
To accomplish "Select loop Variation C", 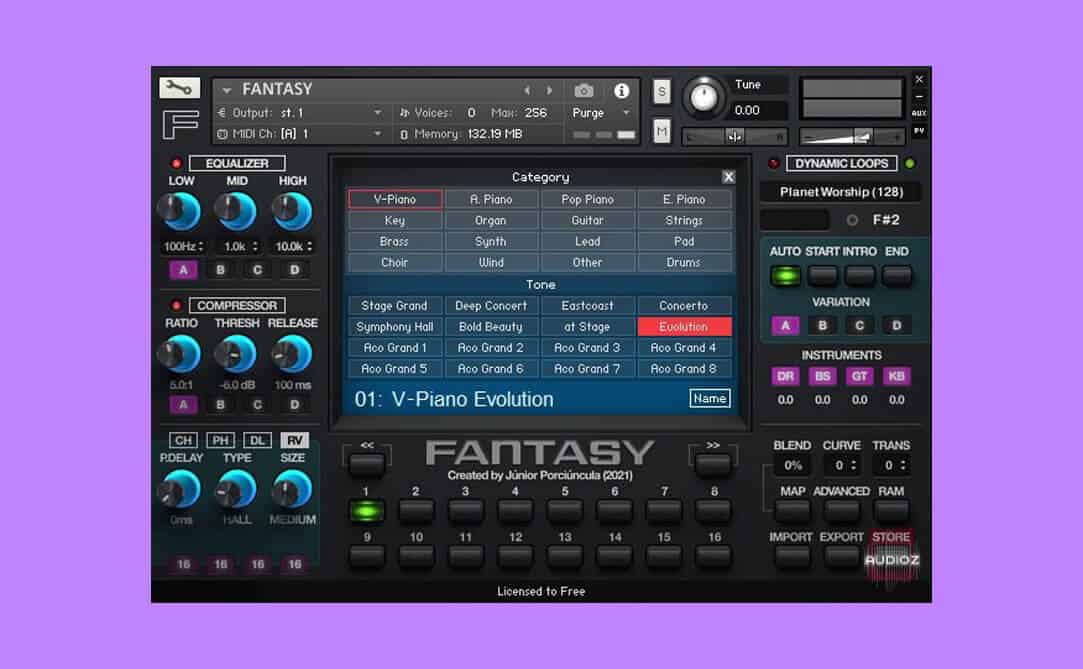I will [860, 325].
